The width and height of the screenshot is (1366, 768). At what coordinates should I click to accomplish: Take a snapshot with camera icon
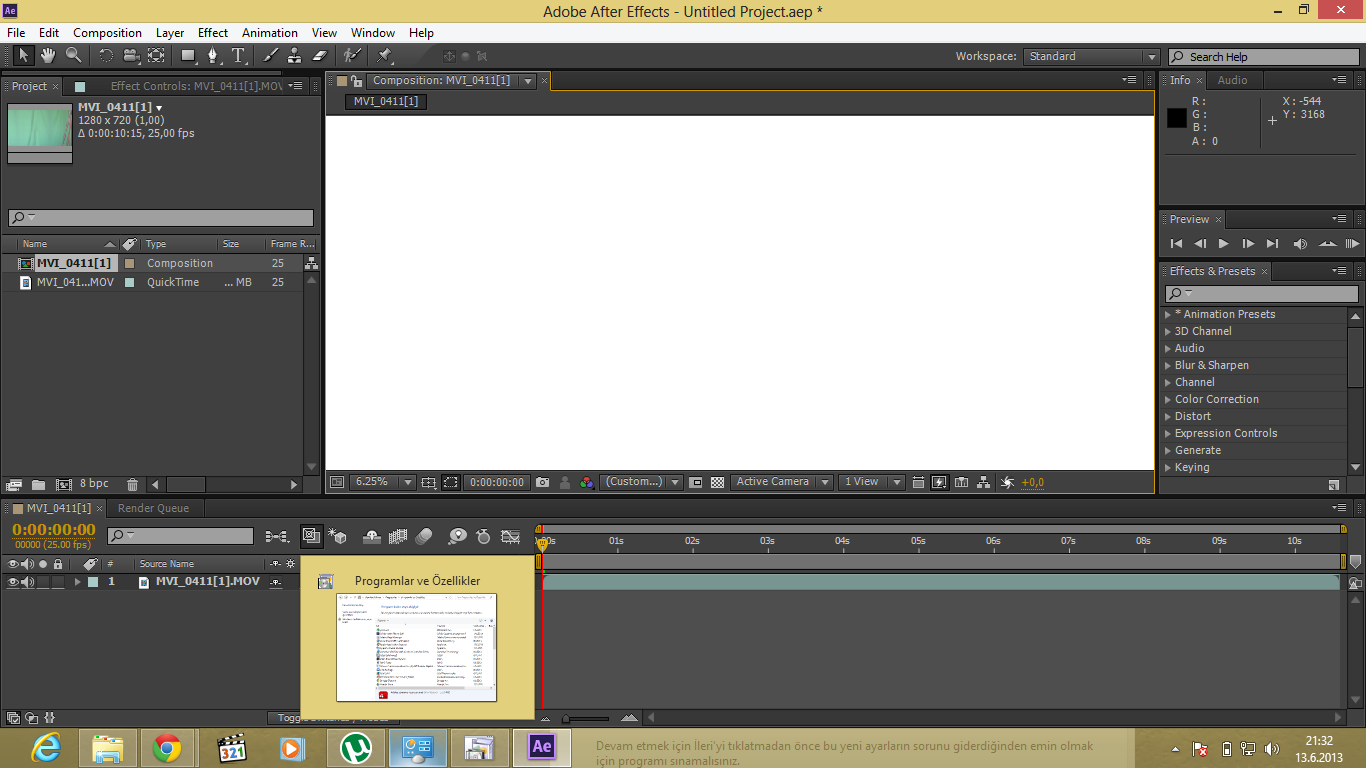[x=542, y=482]
